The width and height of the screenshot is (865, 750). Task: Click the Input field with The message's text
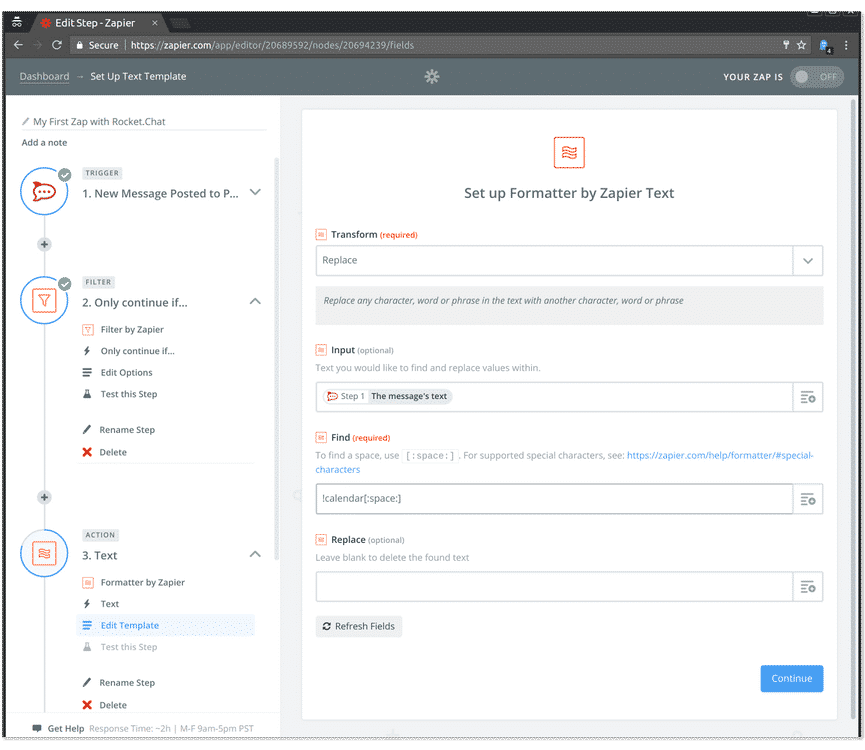[554, 397]
